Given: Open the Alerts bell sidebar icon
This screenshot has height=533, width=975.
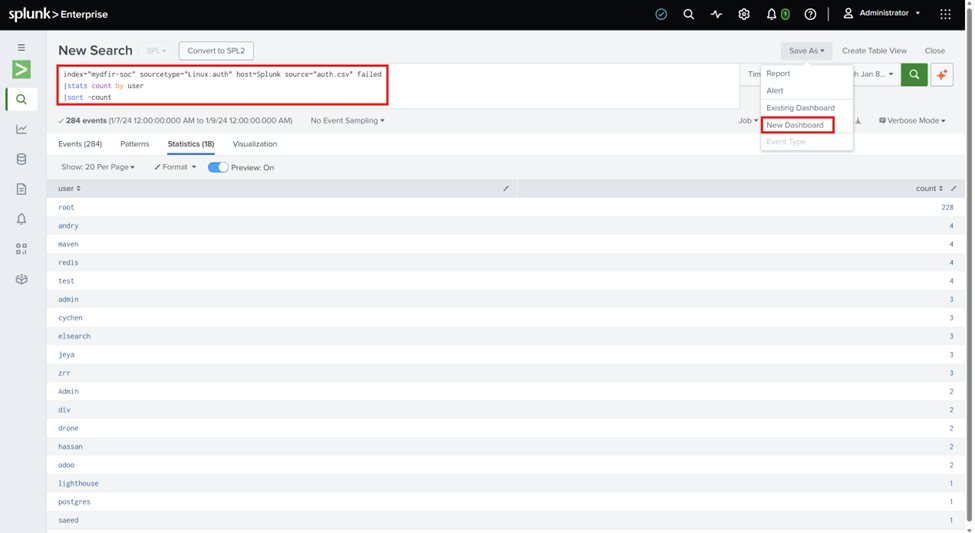Looking at the screenshot, I should click(x=21, y=219).
